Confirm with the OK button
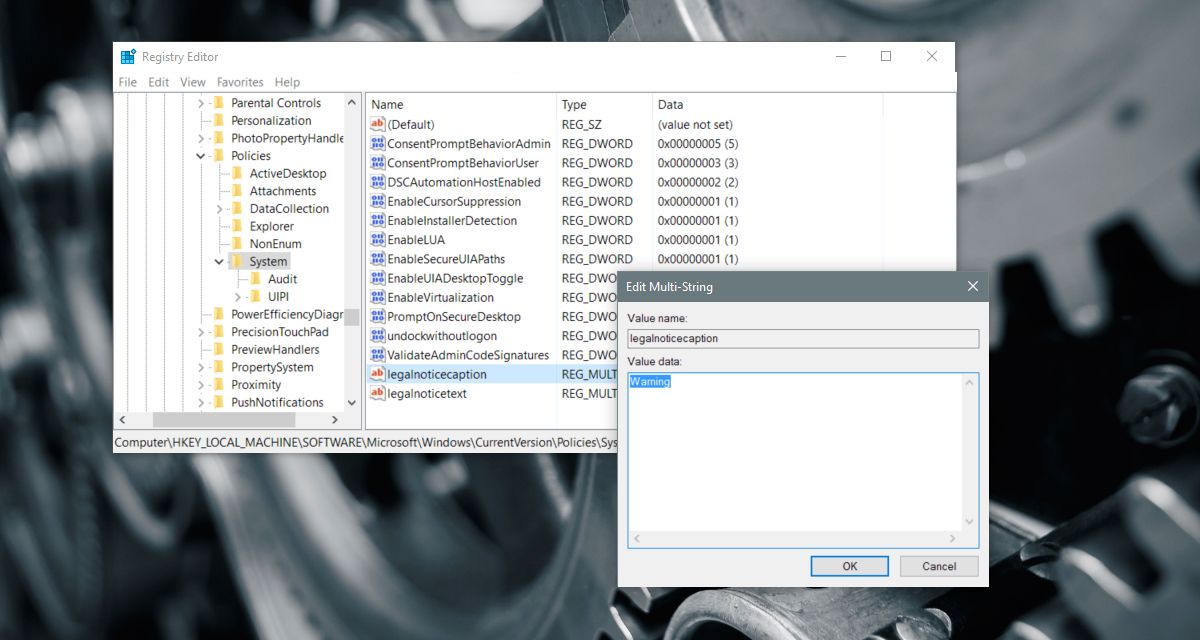 (x=849, y=566)
